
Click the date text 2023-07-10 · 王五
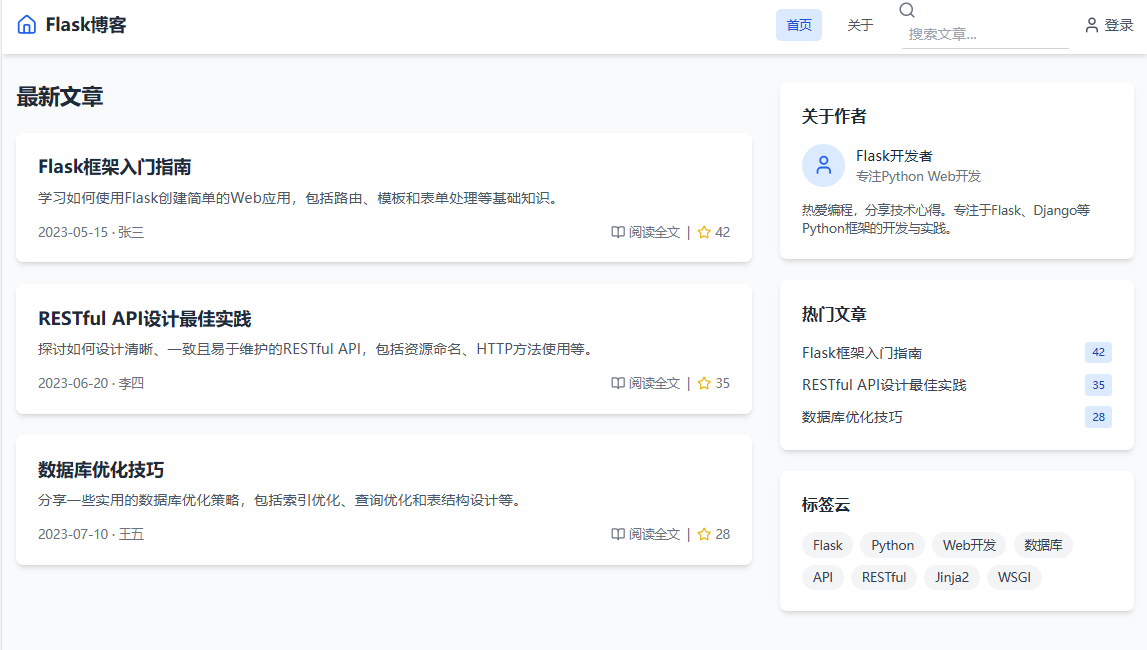(91, 534)
